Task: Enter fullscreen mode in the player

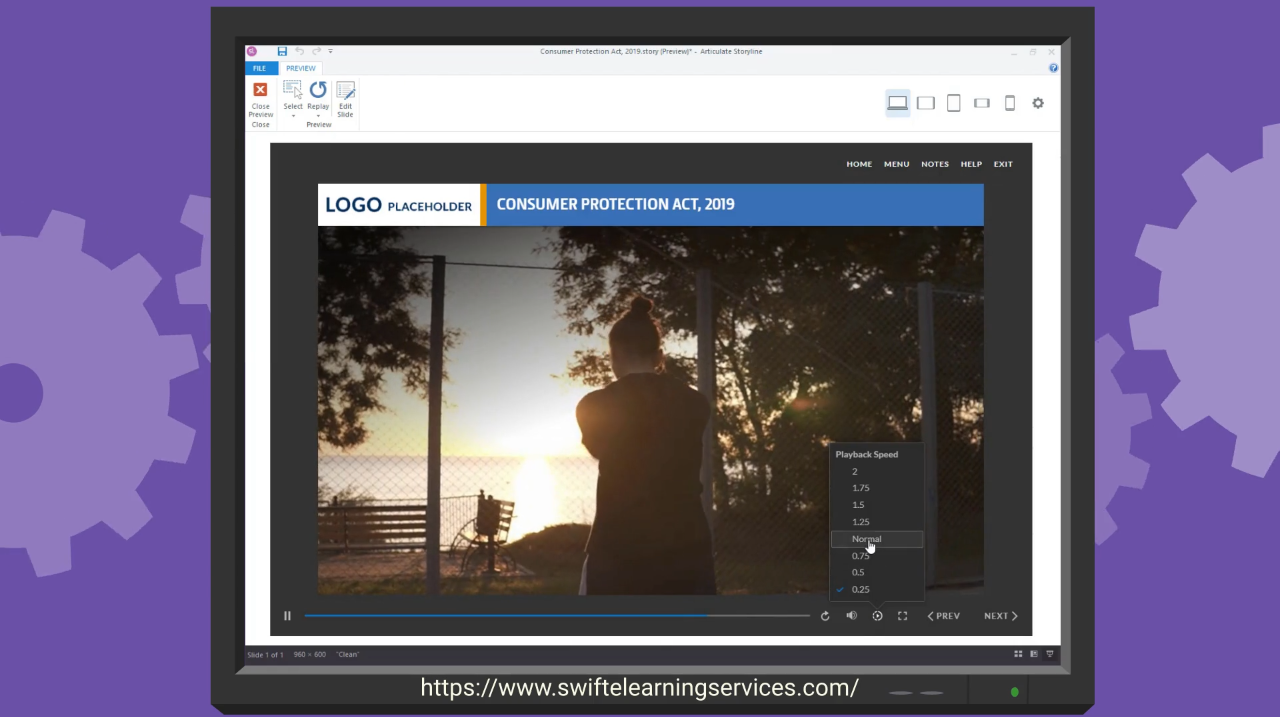Action: click(902, 616)
